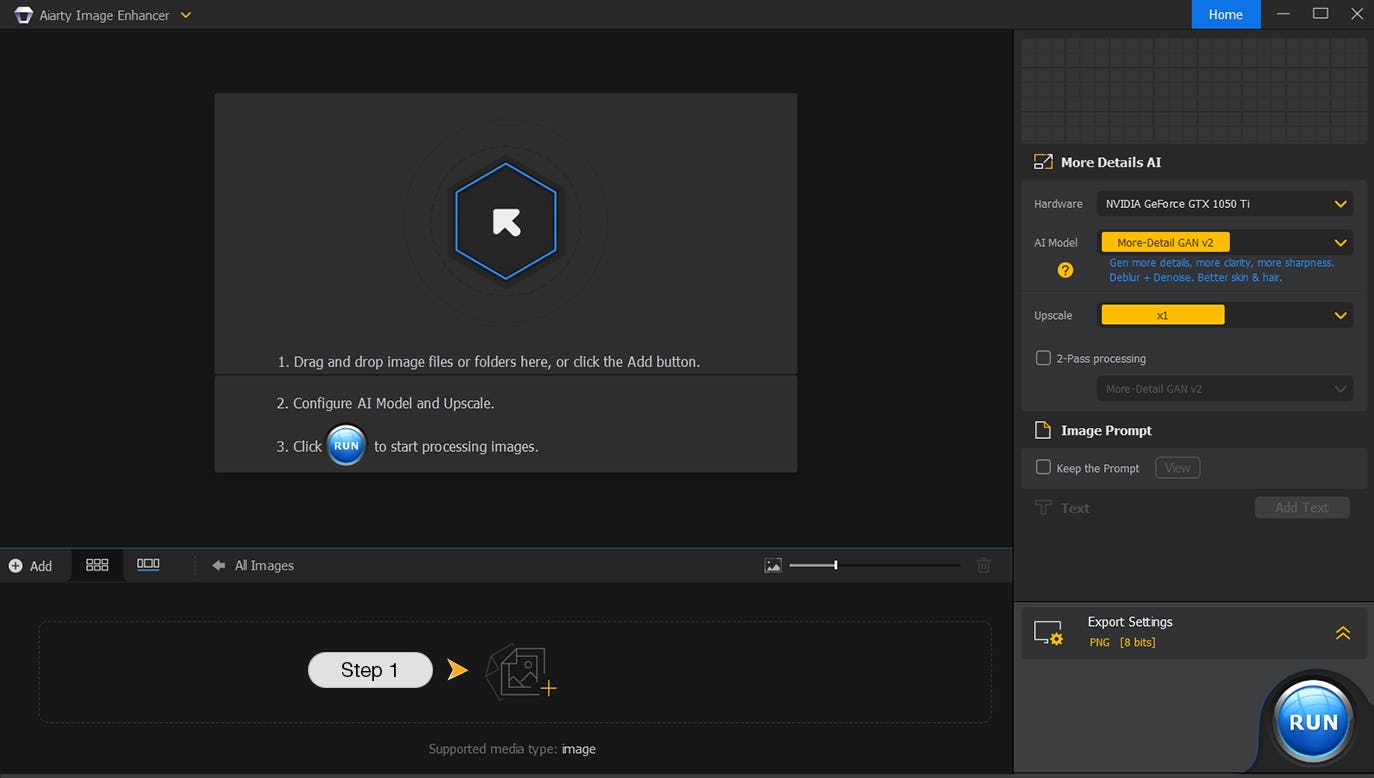This screenshot has width=1374, height=778.
Task: Open the Aiarty Image Enhancer title menu
Action: [x=185, y=15]
